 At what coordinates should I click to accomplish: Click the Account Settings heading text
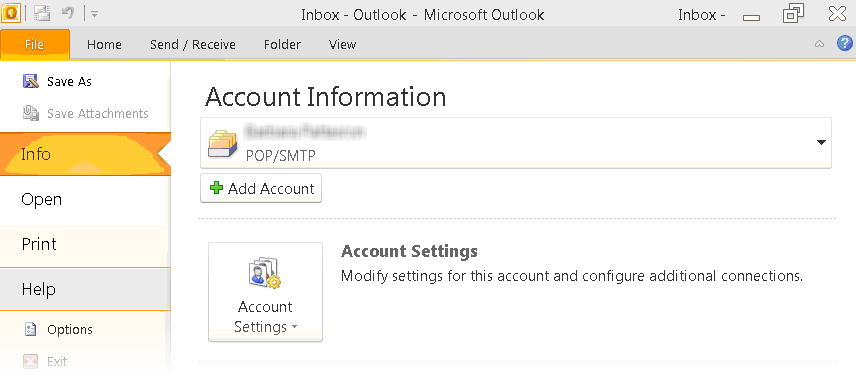(x=409, y=252)
